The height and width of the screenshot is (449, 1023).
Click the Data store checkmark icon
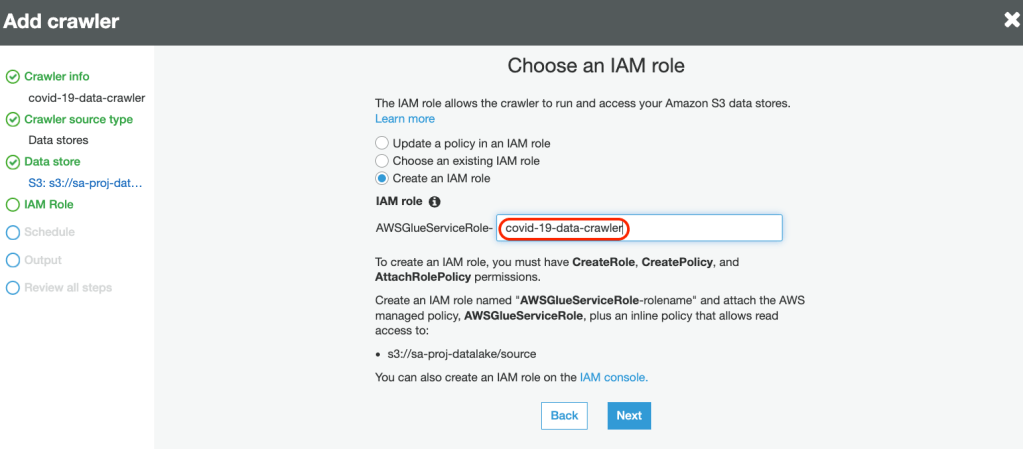pyautogui.click(x=13, y=162)
